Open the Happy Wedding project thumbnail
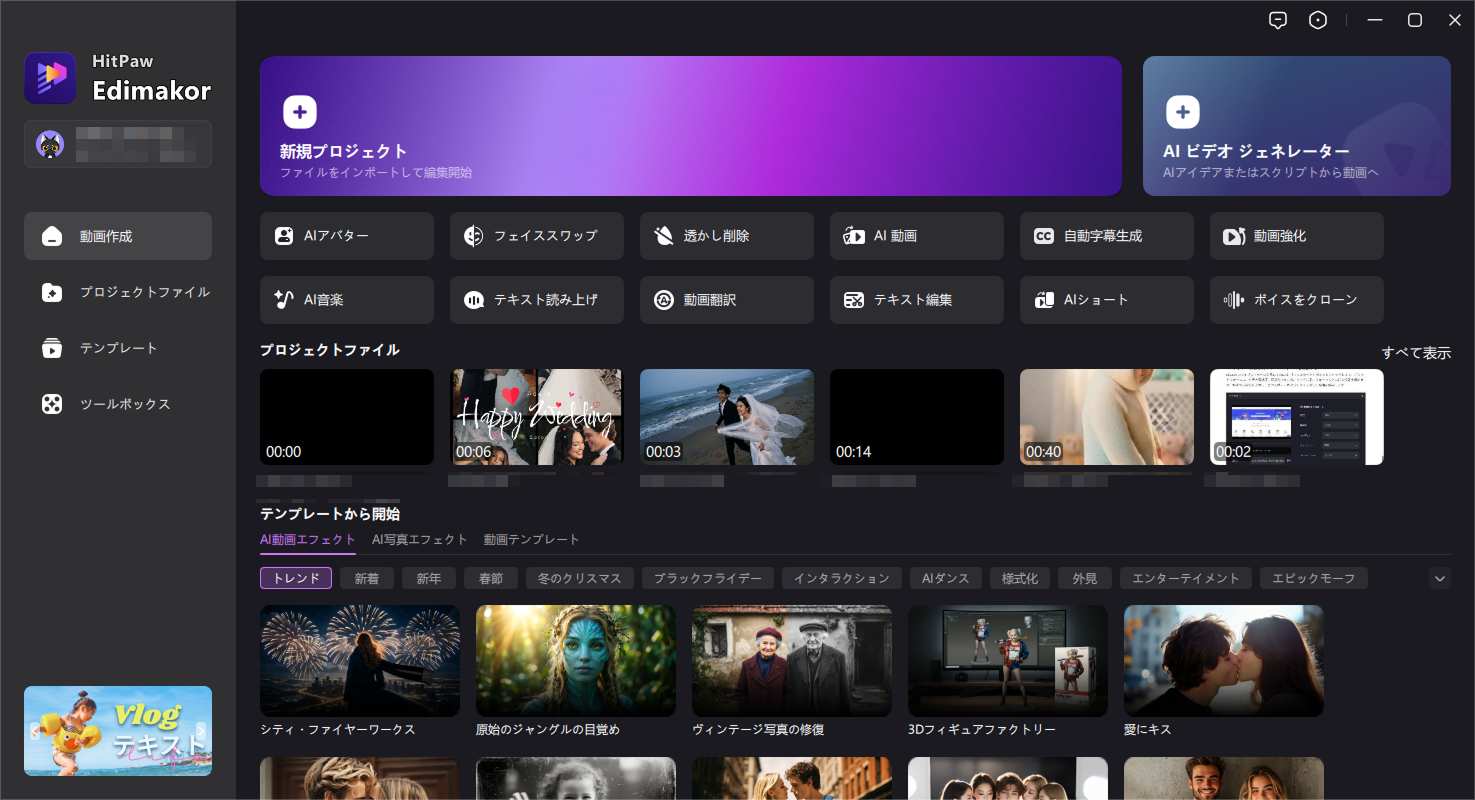1475x800 pixels. pos(536,417)
